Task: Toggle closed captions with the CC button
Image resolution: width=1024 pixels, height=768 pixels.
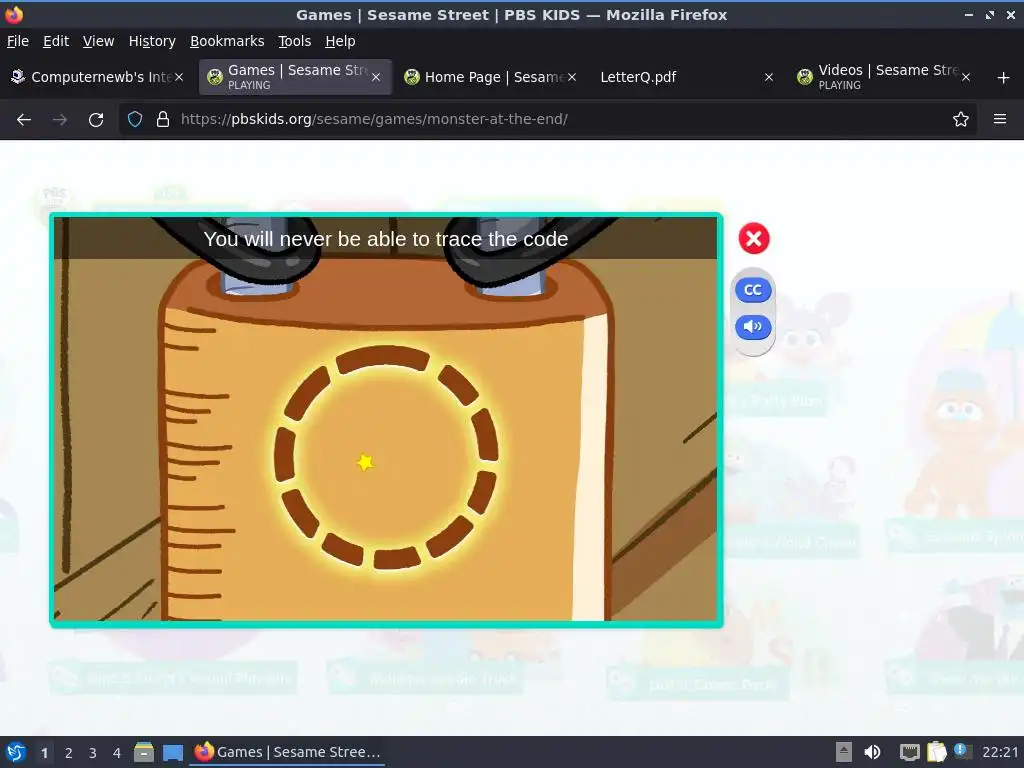Action: coord(753,290)
